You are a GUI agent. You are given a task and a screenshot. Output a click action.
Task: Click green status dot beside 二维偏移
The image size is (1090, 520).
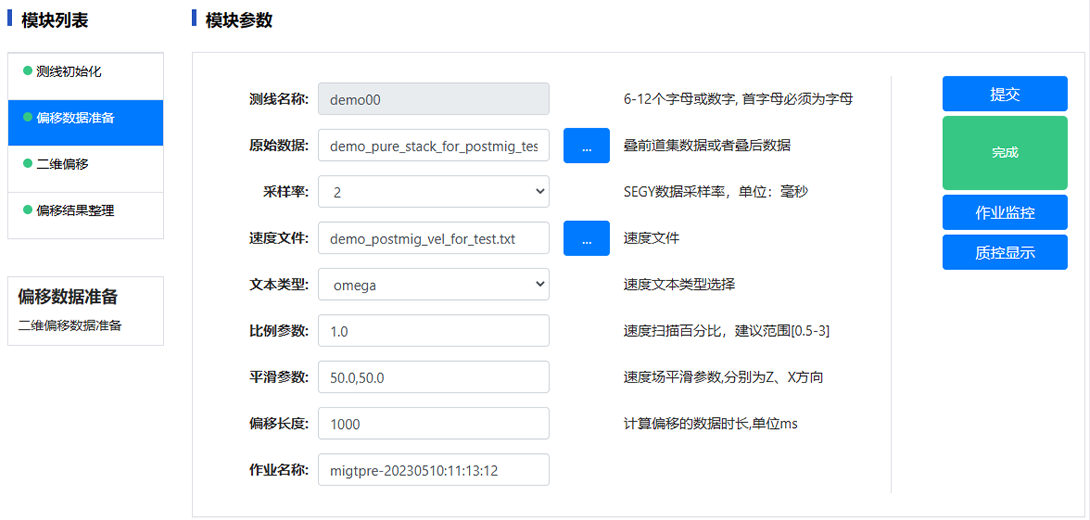[28, 164]
